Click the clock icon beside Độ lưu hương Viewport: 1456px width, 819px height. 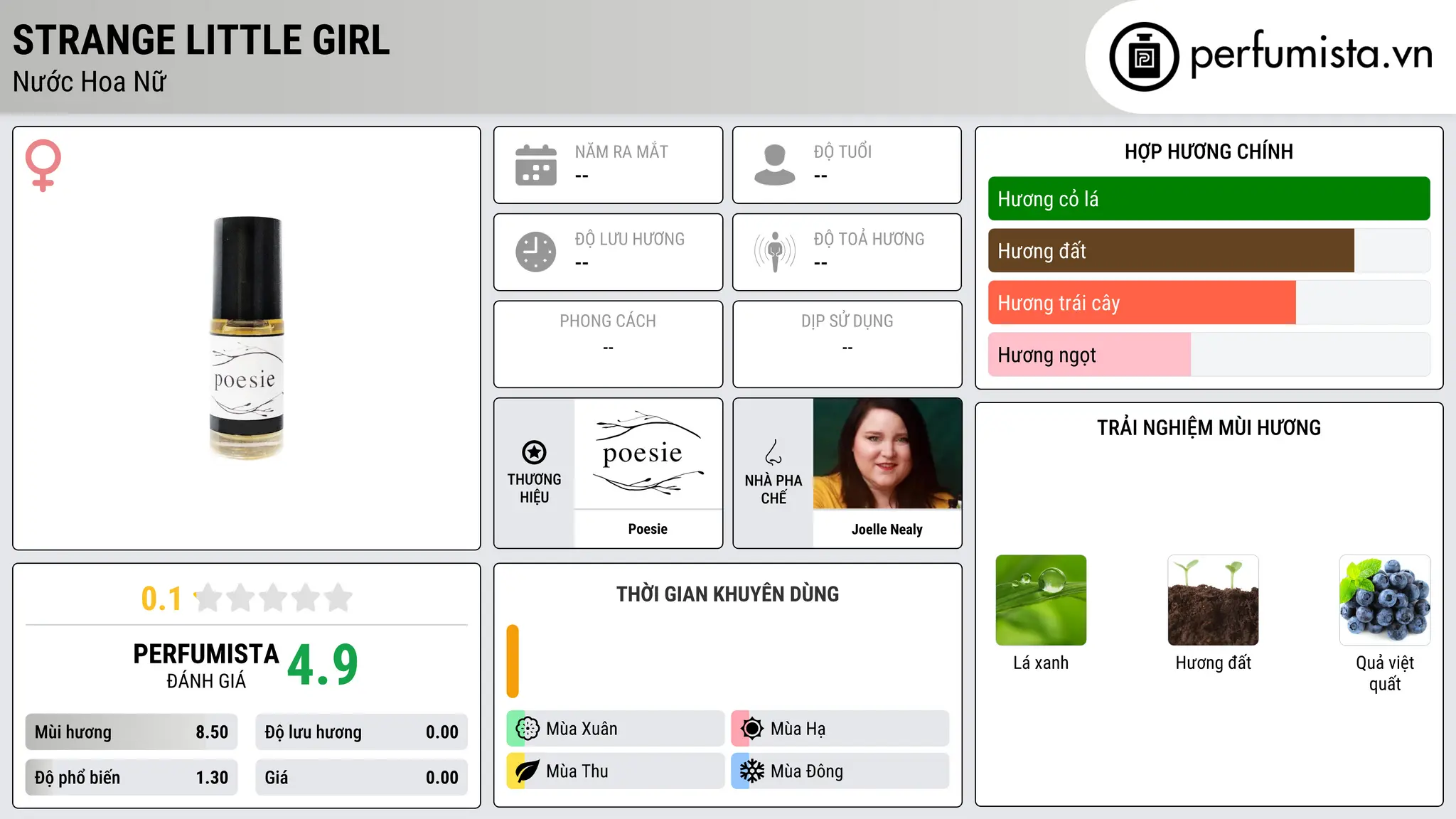pos(536,252)
